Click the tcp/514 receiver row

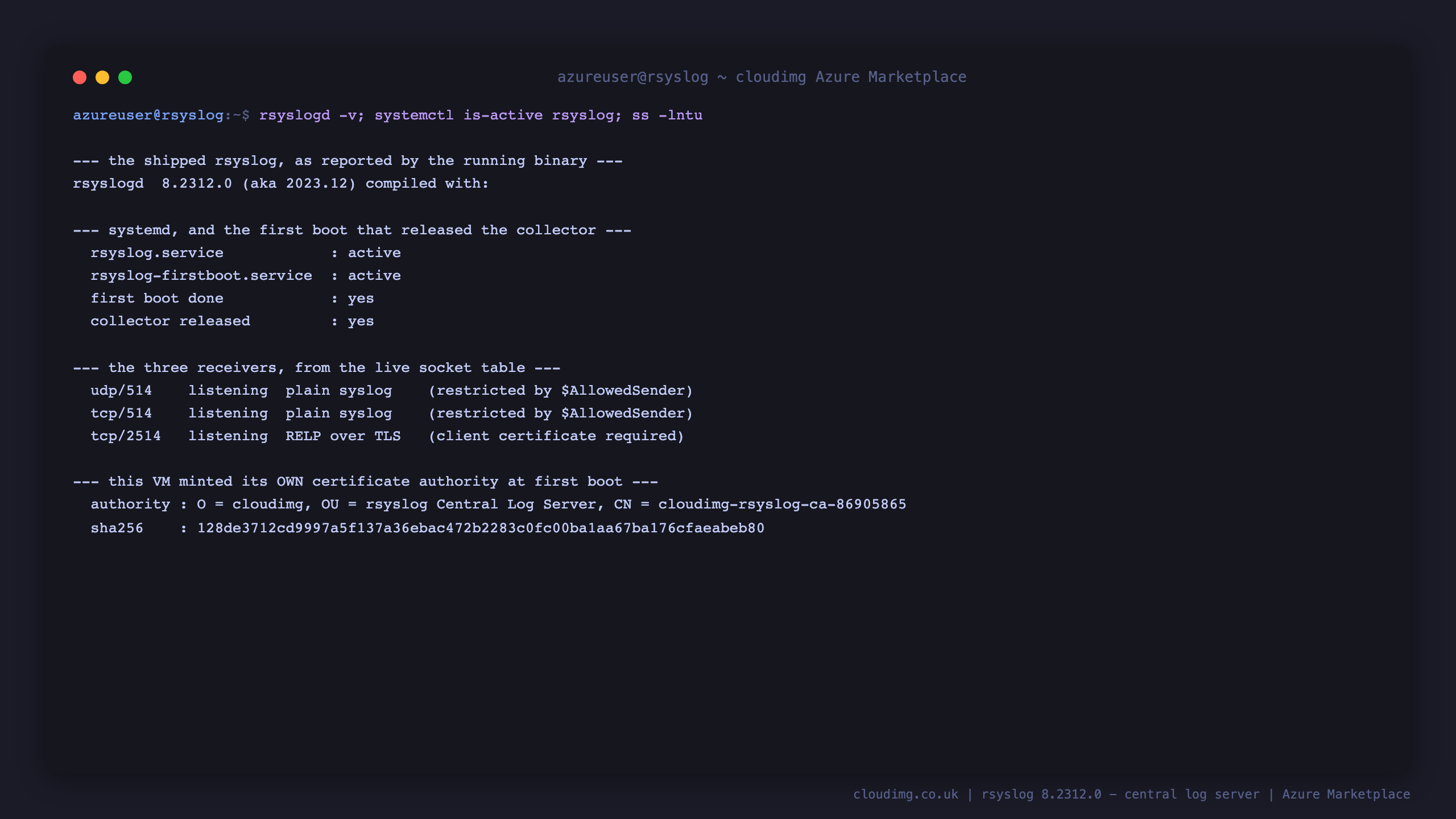(391, 413)
